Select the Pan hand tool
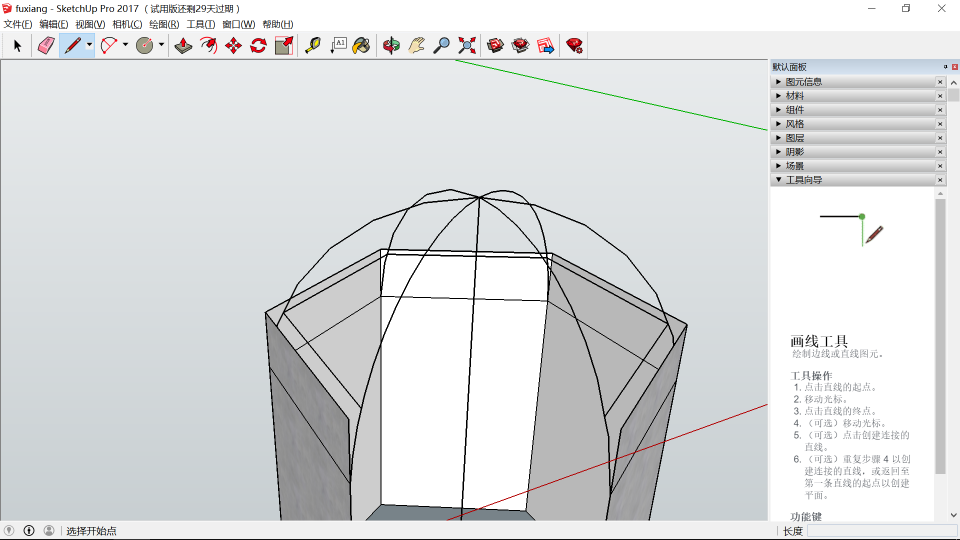The image size is (960, 540). pos(416,45)
